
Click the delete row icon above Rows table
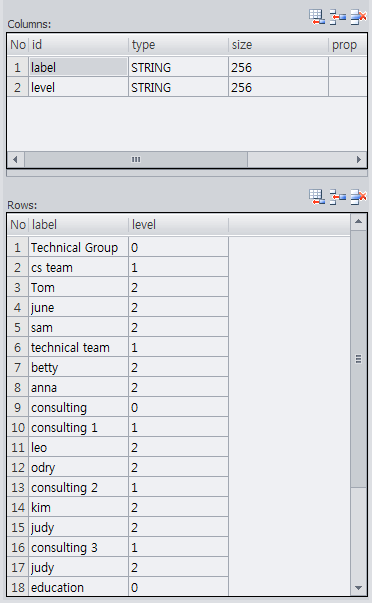[358, 197]
